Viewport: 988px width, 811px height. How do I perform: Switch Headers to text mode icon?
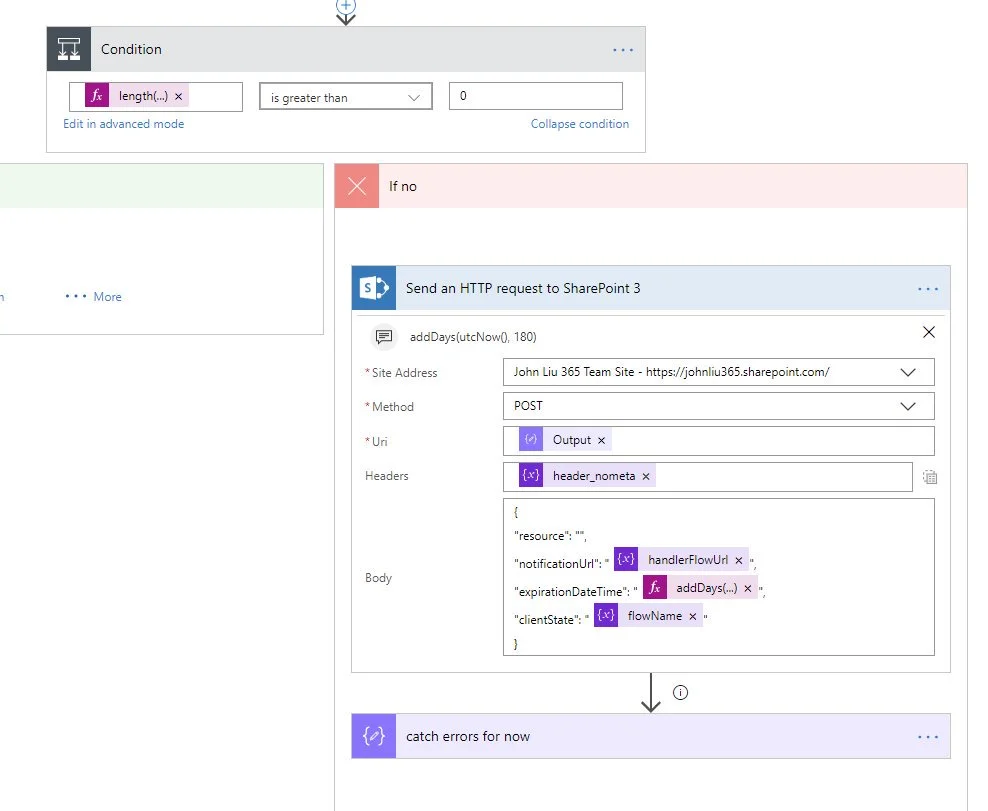(x=929, y=477)
